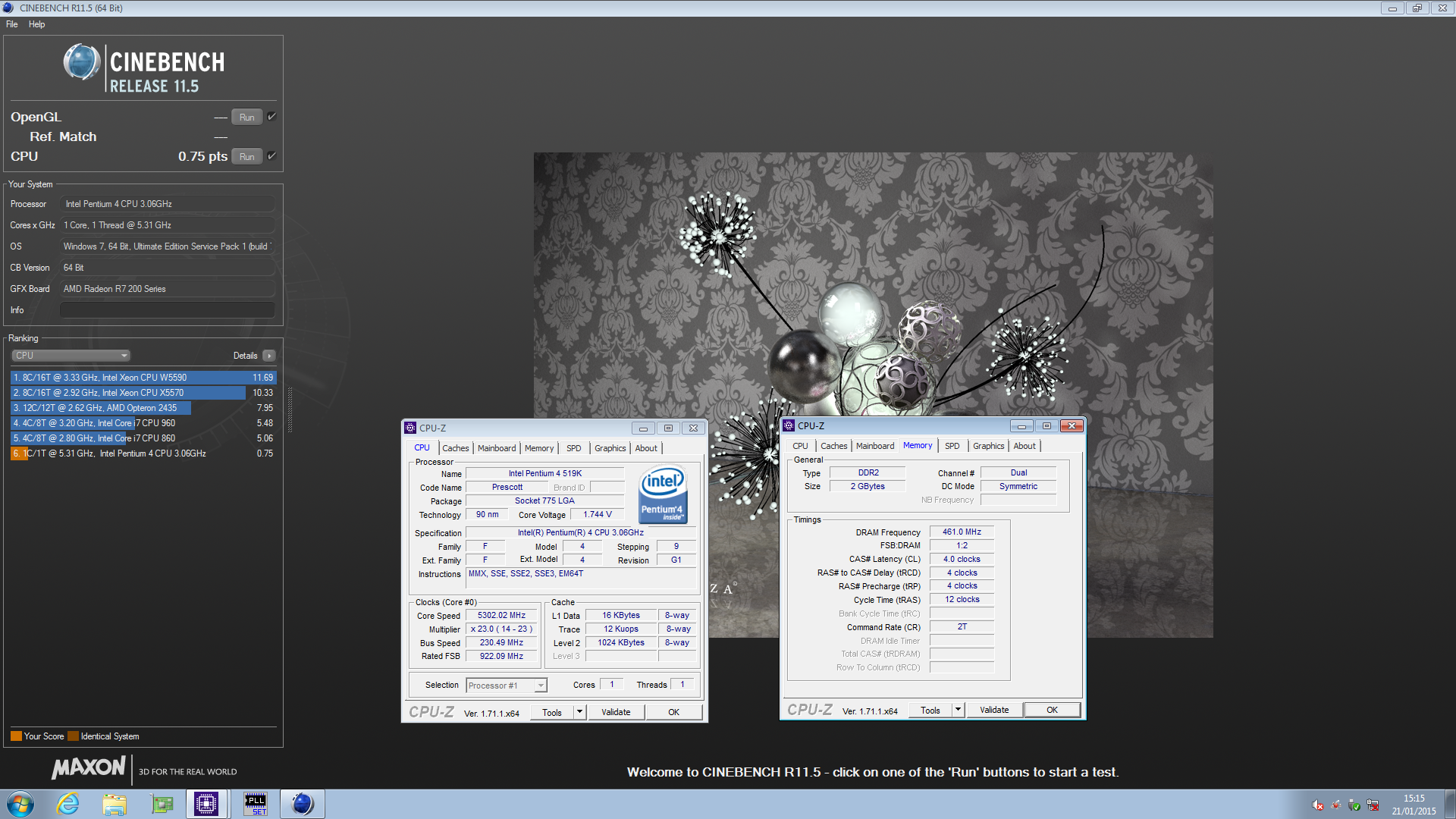1456x819 pixels.
Task: Click Tools button in left CPU-Z
Action: 552,712
